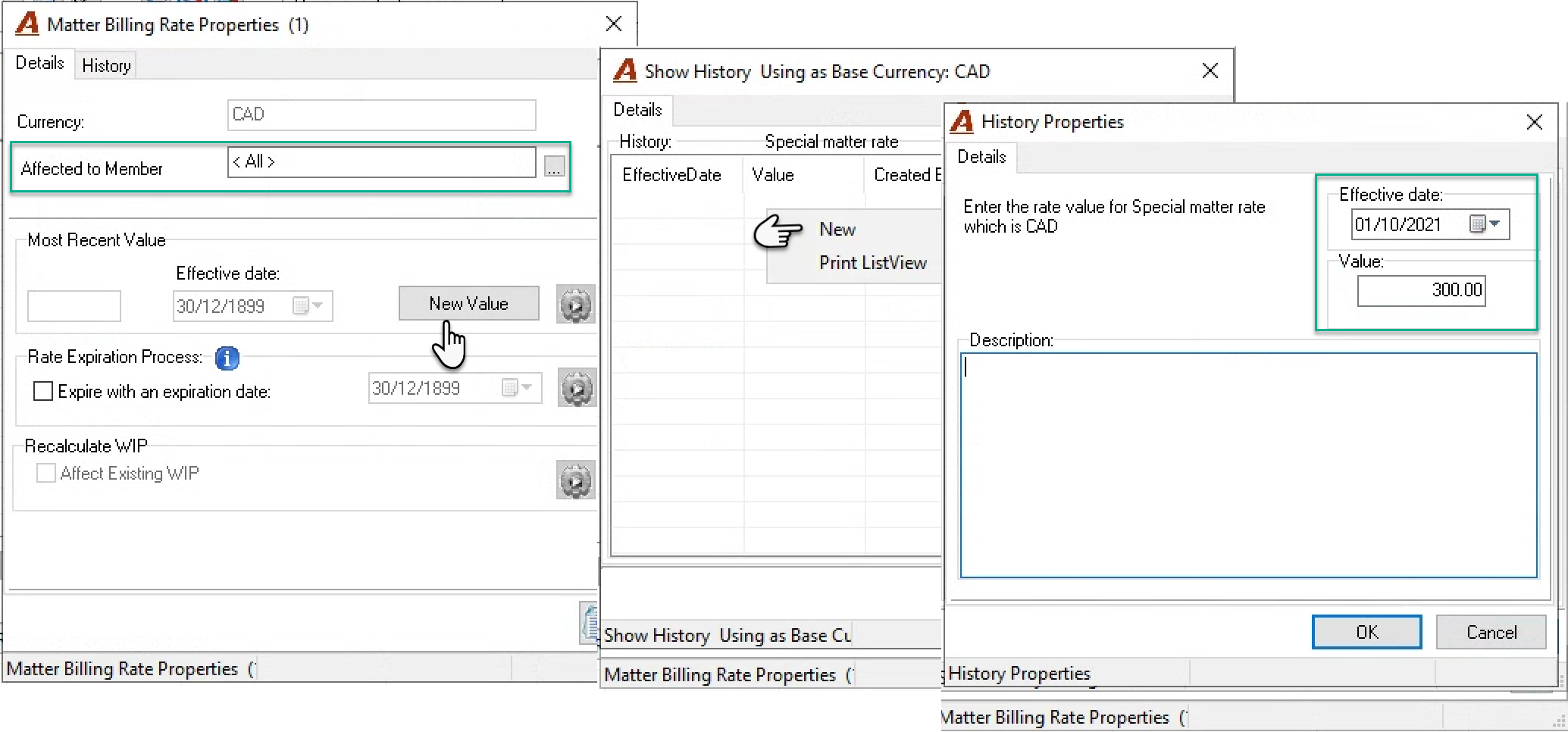This screenshot has width=1568, height=732.
Task: Confirm with OK in History Properties
Action: [1367, 633]
